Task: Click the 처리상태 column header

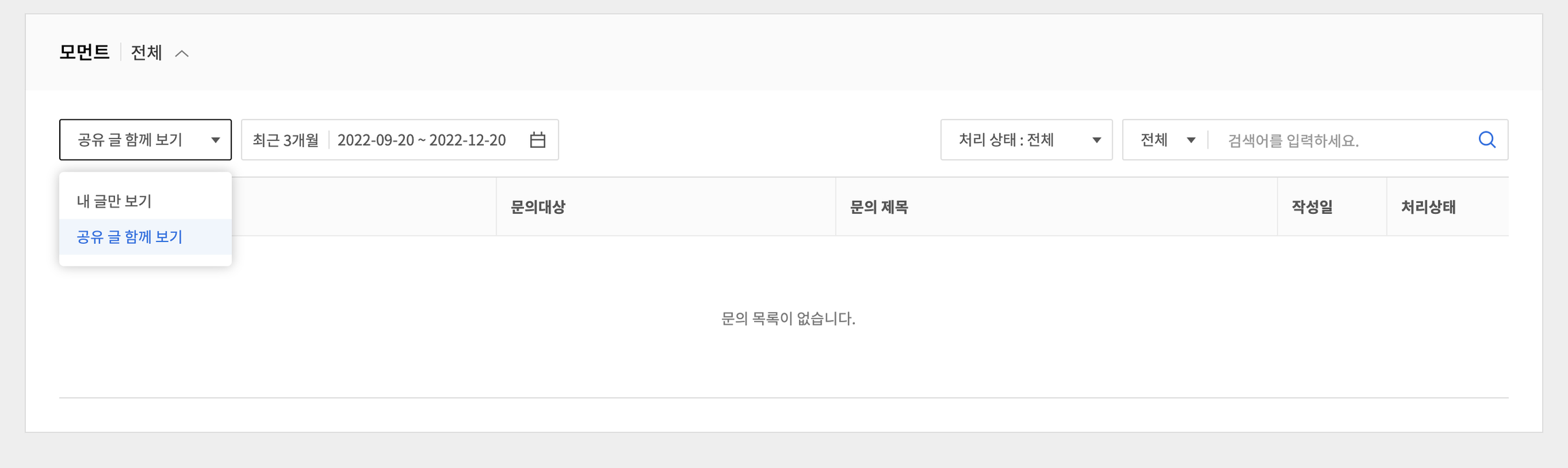Action: (x=1428, y=207)
